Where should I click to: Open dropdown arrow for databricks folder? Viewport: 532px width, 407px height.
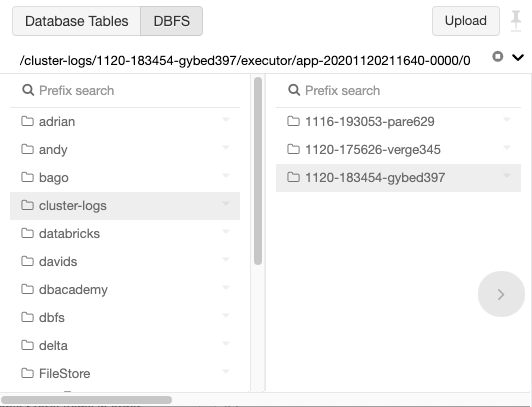[226, 231]
